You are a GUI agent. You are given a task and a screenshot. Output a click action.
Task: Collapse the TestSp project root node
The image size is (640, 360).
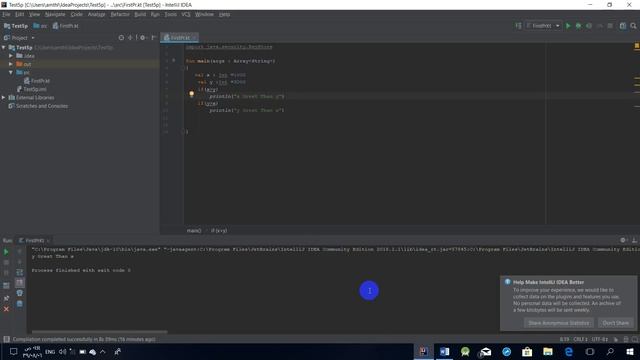click(x=4, y=48)
